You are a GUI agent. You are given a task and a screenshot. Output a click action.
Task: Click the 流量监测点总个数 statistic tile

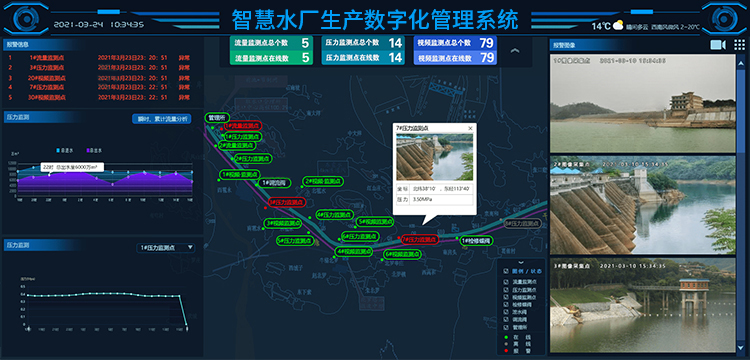271,43
